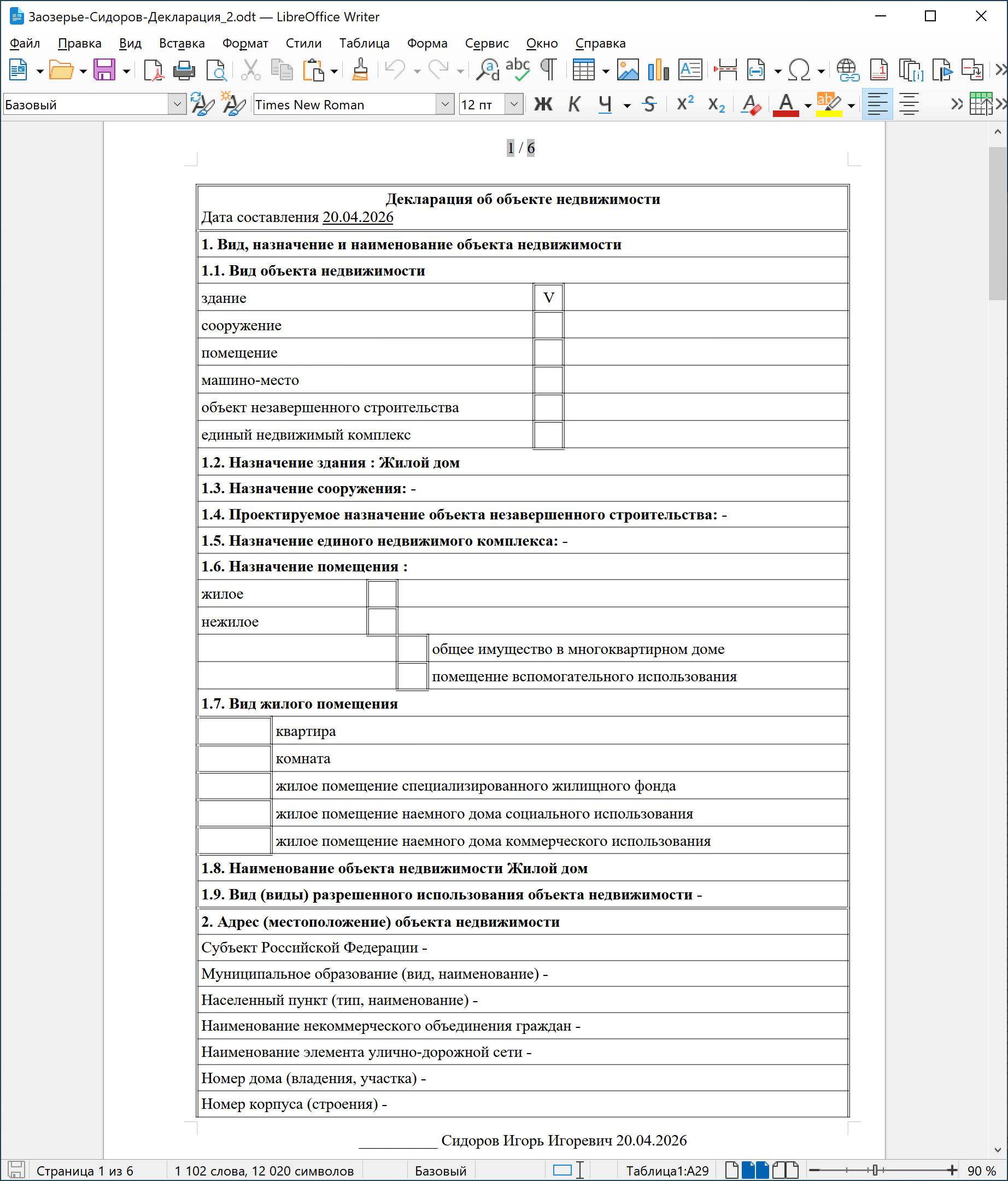The width and height of the screenshot is (1008, 1181).
Task: Mark the 'помещение' checkbox cell
Action: point(548,352)
